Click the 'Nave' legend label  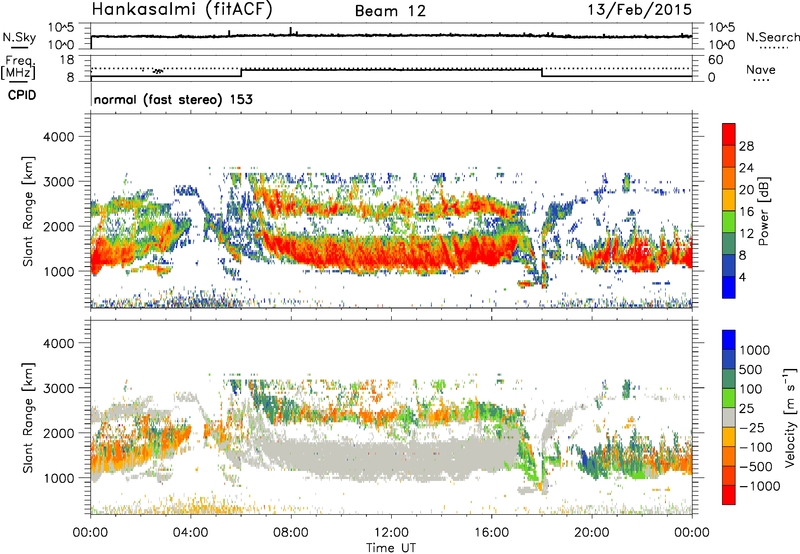pyautogui.click(x=761, y=69)
